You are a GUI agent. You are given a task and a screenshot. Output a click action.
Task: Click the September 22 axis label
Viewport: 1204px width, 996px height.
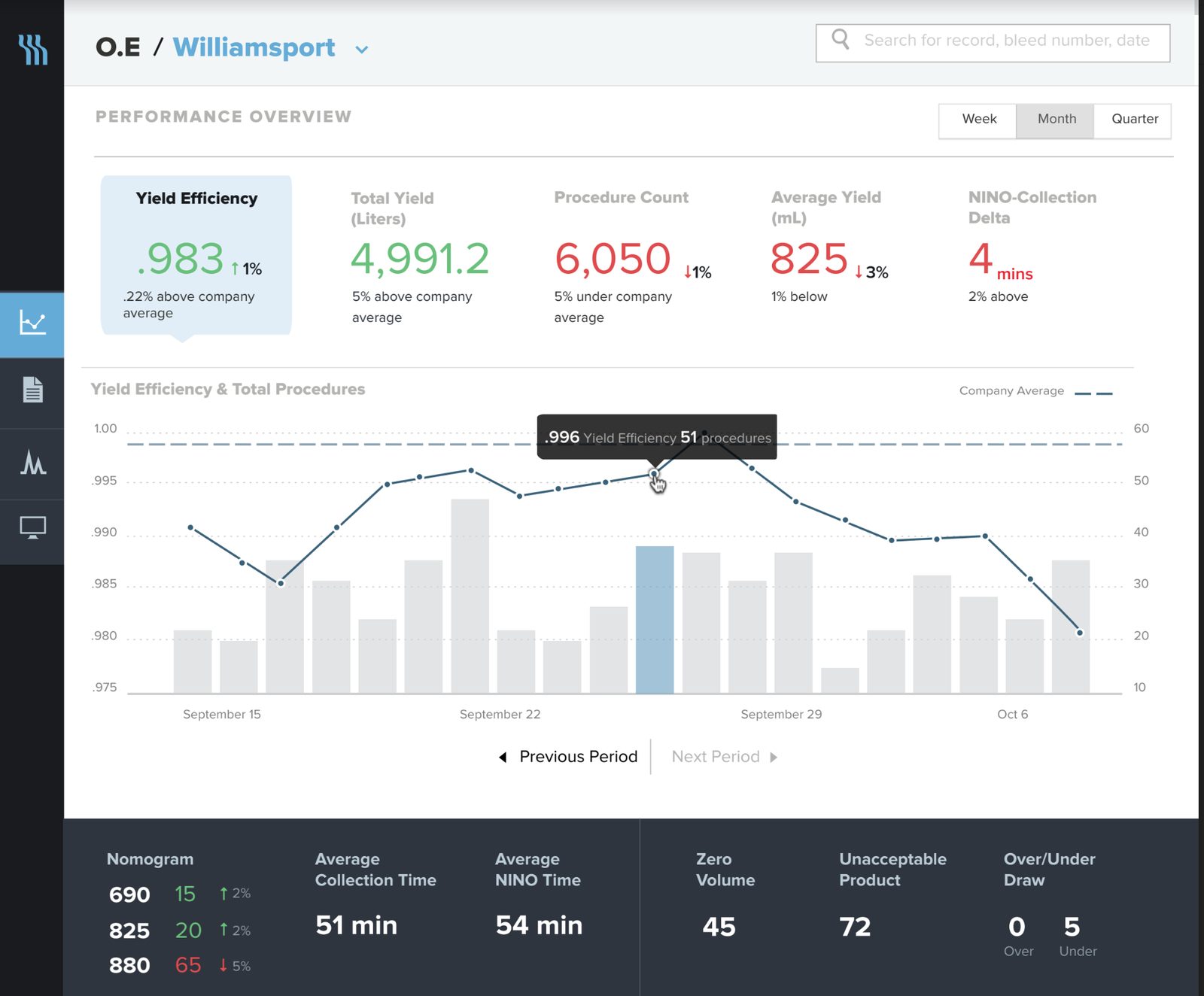click(x=500, y=714)
